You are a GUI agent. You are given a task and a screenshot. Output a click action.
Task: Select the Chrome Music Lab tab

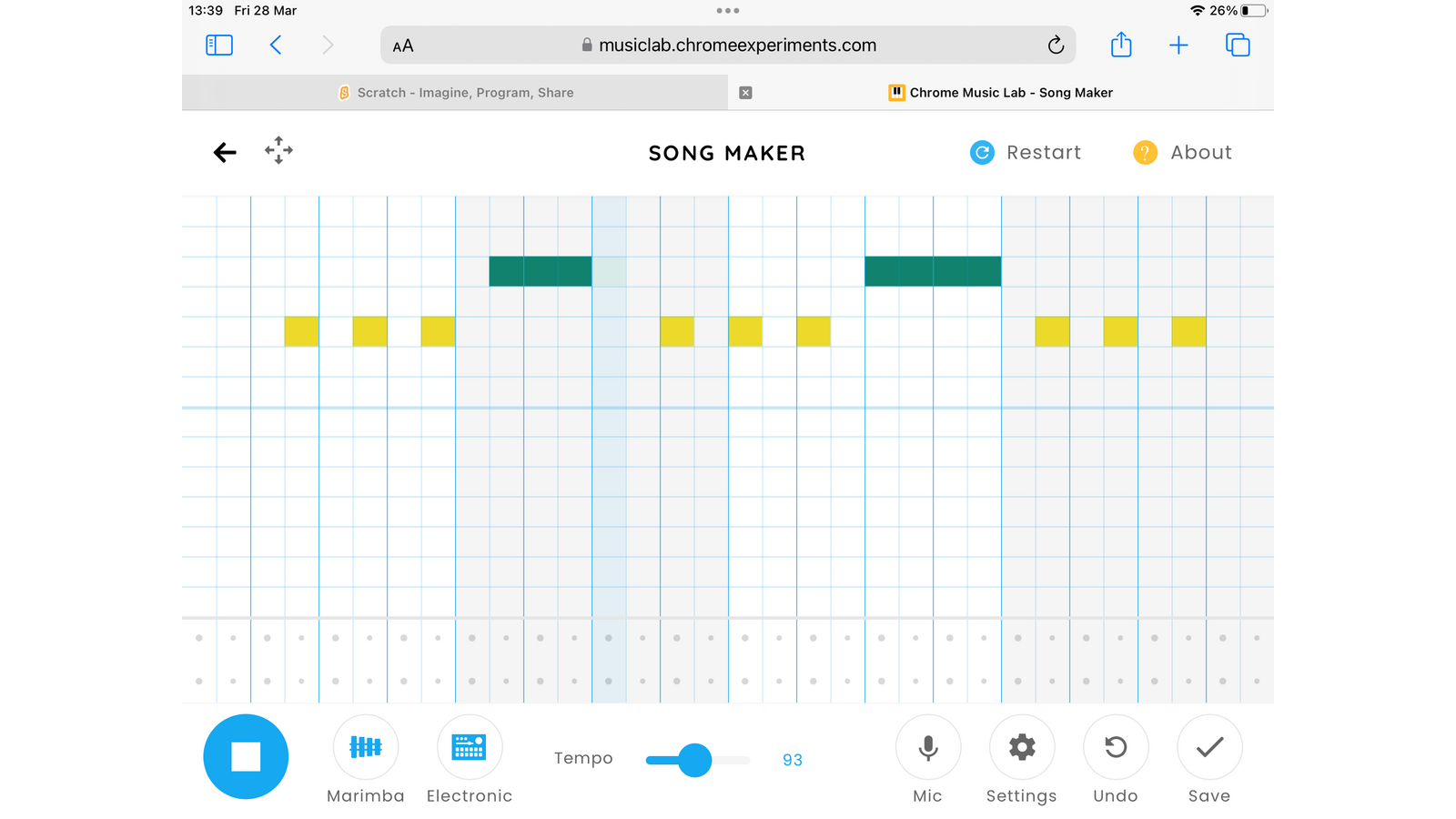(x=1001, y=93)
